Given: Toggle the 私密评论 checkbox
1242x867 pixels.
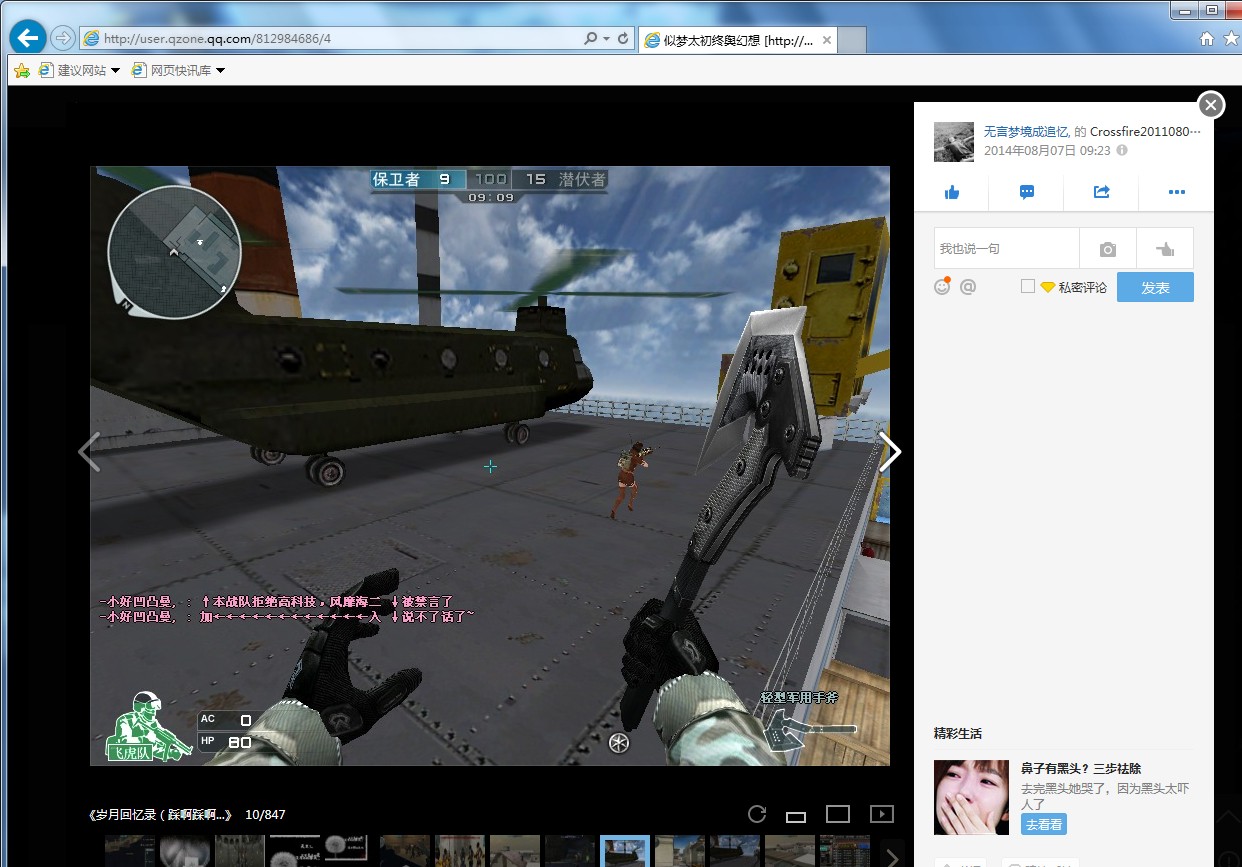Looking at the screenshot, I should 1027,287.
